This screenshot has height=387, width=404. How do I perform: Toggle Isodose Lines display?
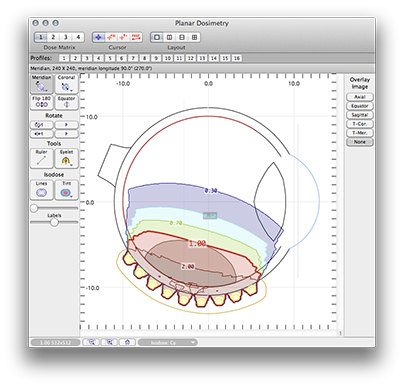tap(41, 190)
